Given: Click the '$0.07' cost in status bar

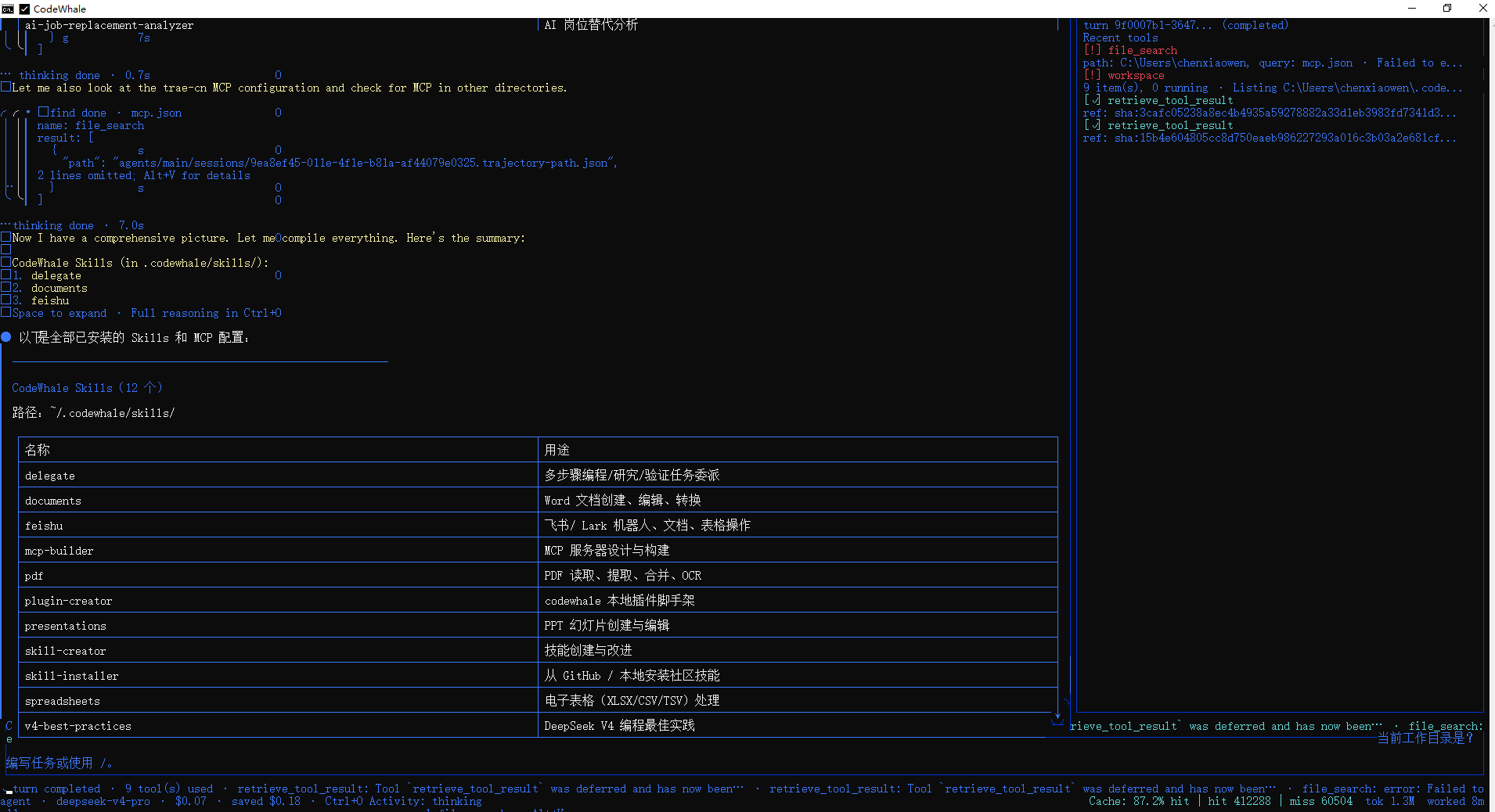Looking at the screenshot, I should coord(191,801).
